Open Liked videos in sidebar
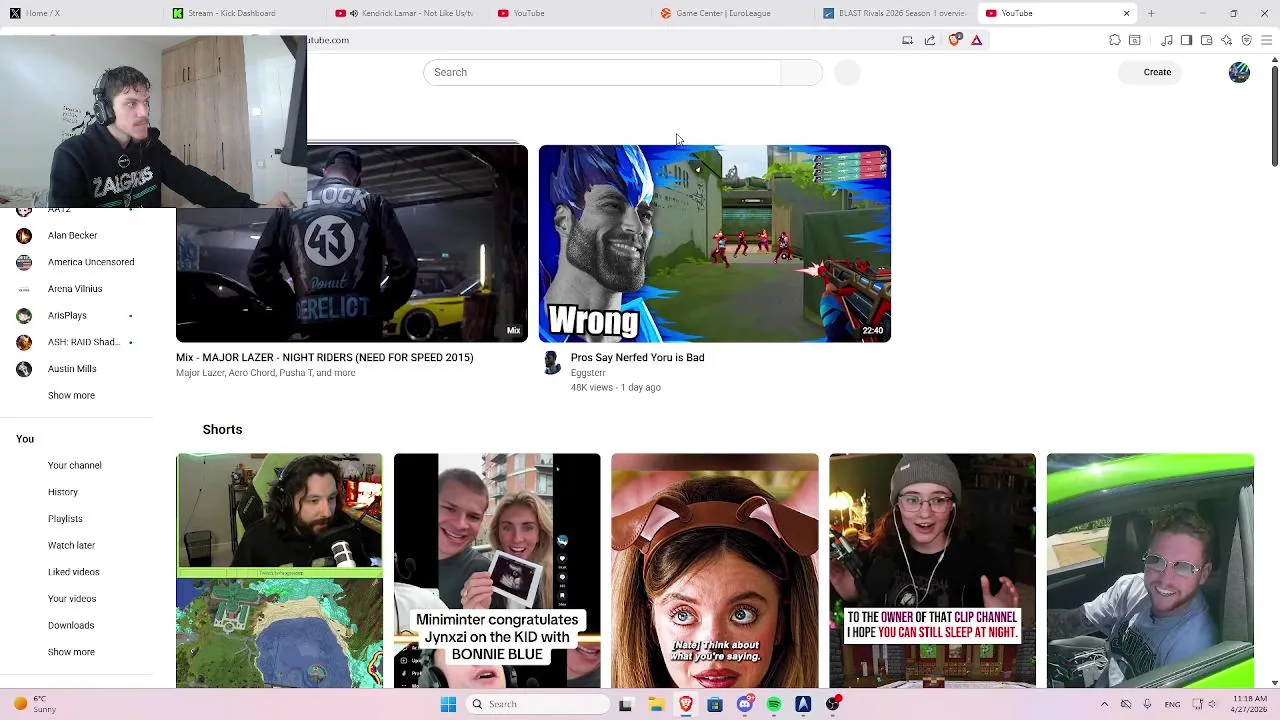Screen dimensions: 1280x720 73,572
